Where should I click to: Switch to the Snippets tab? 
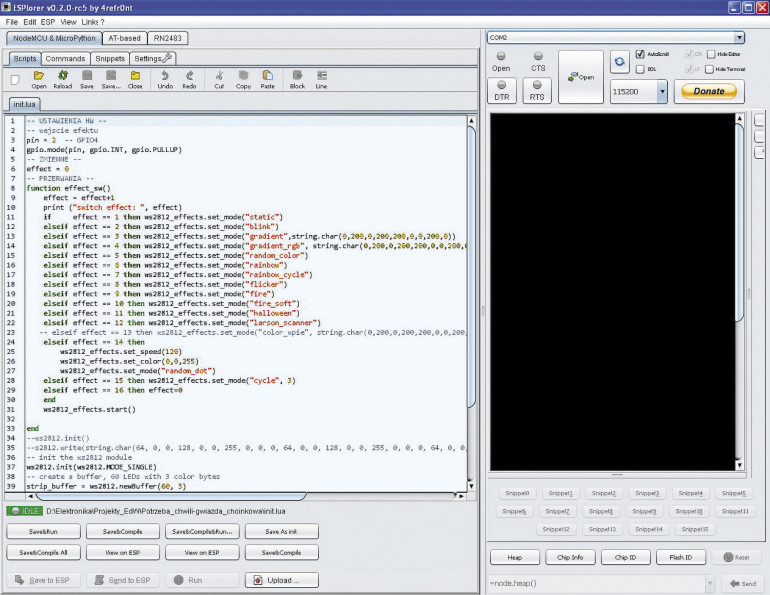click(x=110, y=58)
